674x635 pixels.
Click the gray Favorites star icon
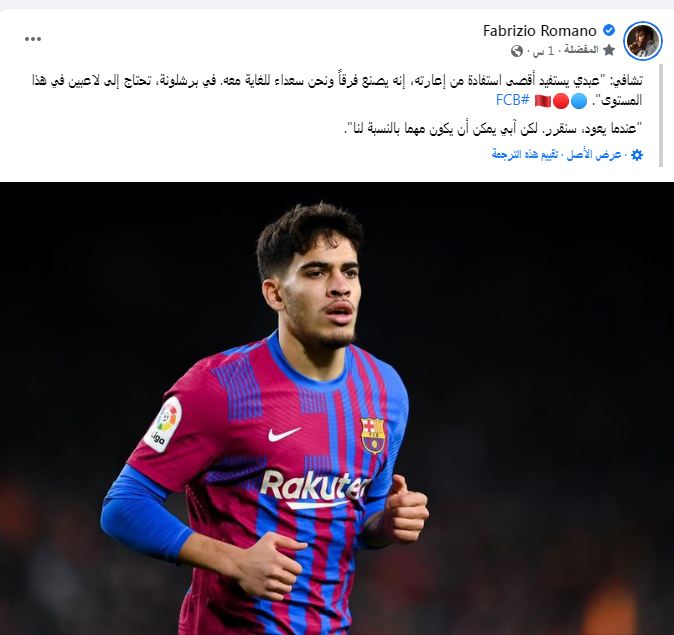pos(609,50)
